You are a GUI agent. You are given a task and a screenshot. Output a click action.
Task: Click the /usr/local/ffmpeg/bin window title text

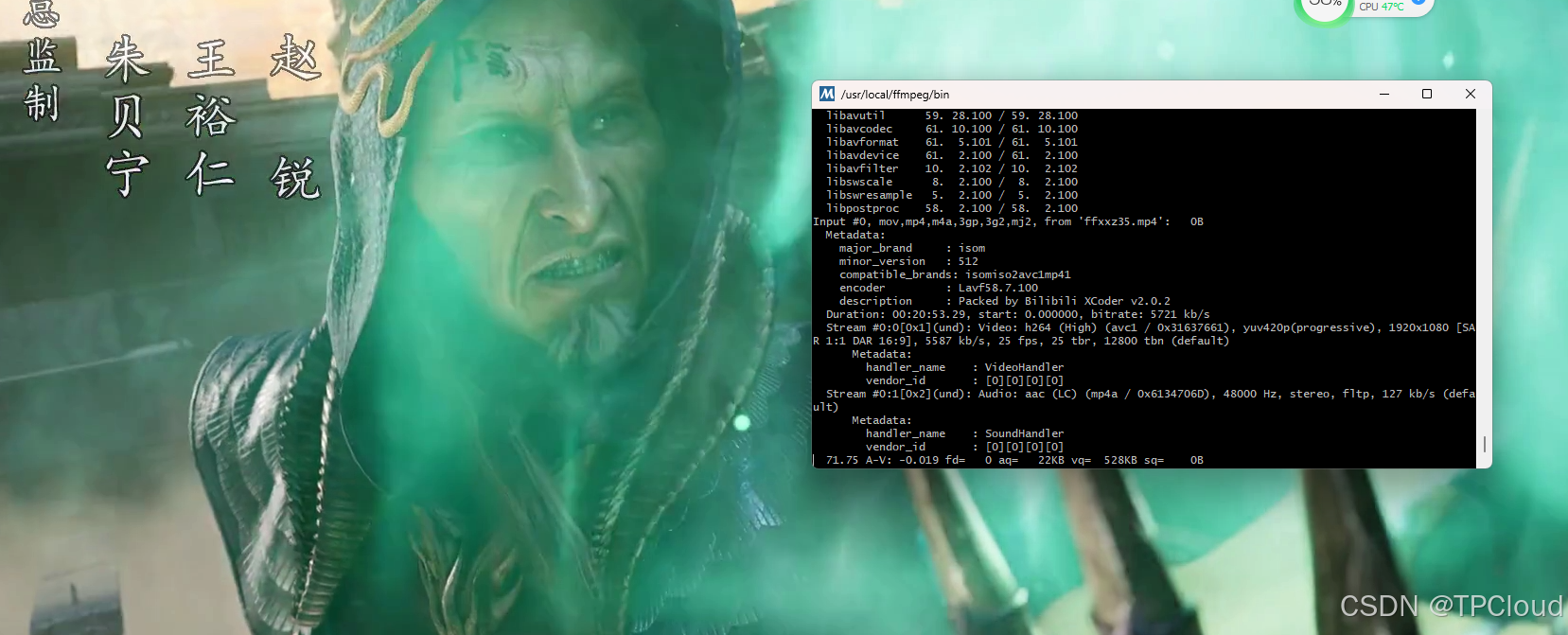895,95
